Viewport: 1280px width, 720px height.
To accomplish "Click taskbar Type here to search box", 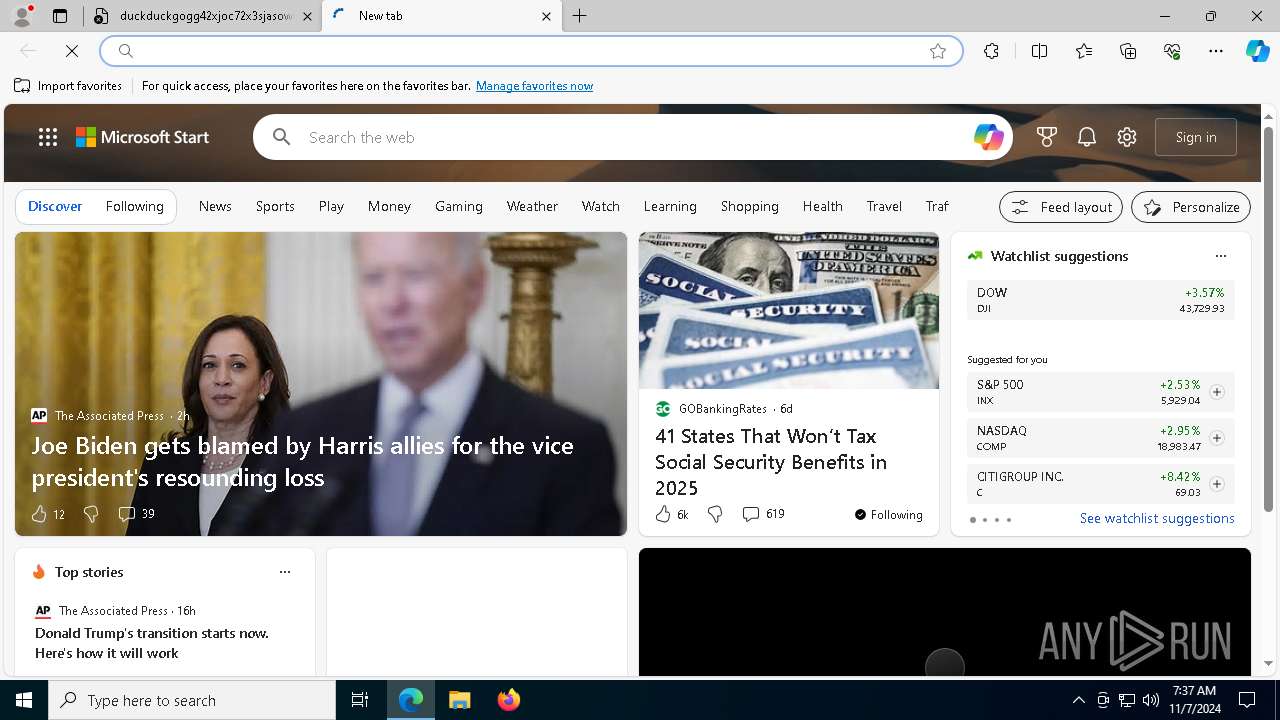I will click(192, 700).
